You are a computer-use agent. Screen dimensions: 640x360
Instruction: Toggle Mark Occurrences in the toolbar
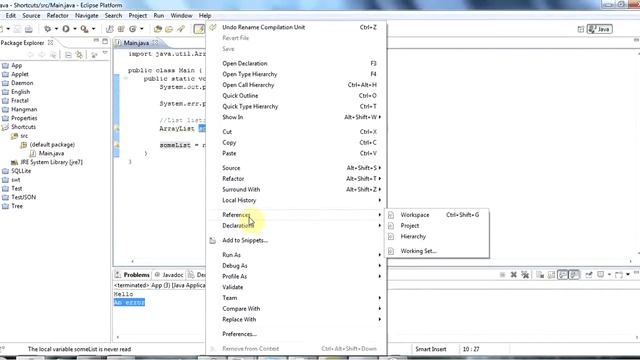199,29
